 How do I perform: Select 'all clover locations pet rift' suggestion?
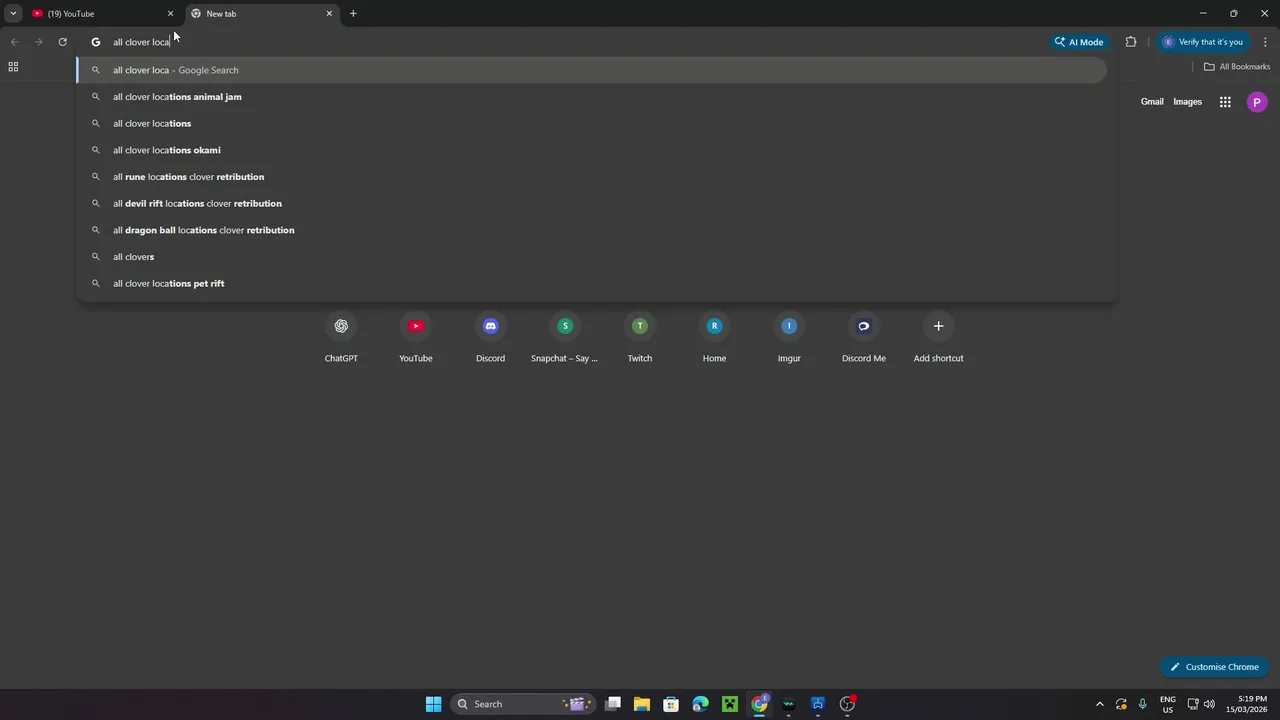592,283
